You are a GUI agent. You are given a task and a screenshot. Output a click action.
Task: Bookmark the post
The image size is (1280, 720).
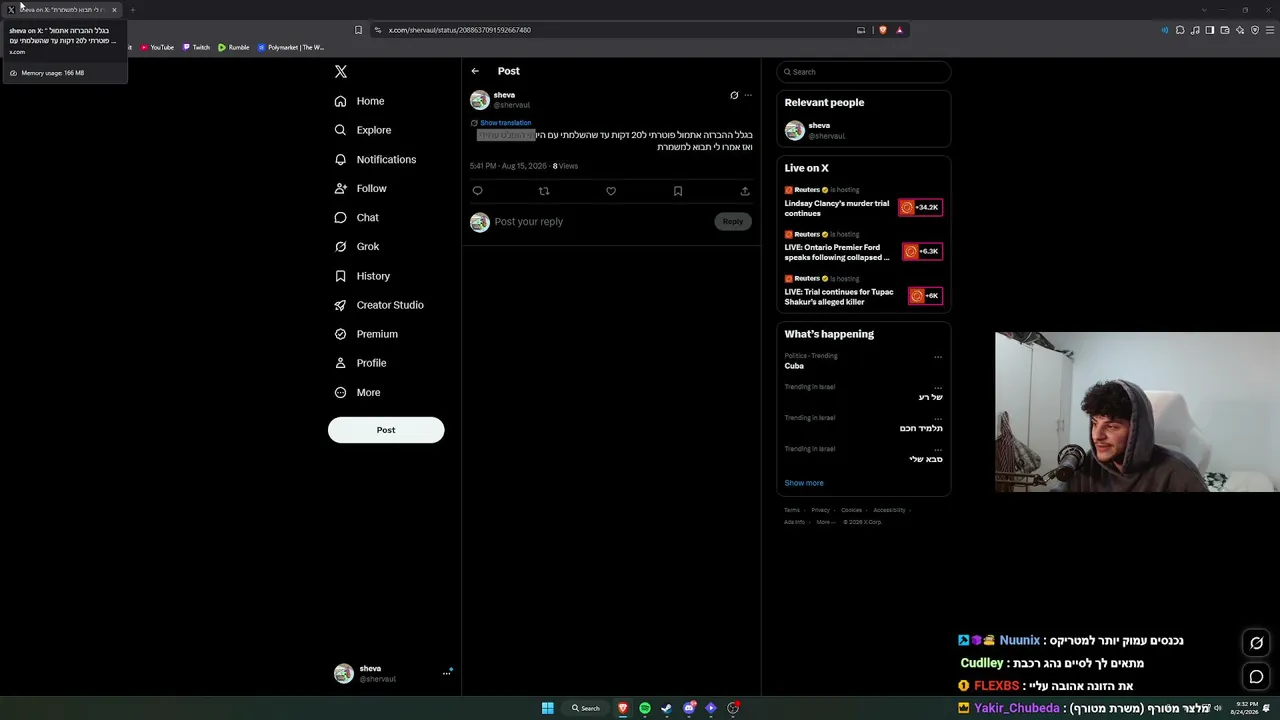pyautogui.click(x=678, y=191)
